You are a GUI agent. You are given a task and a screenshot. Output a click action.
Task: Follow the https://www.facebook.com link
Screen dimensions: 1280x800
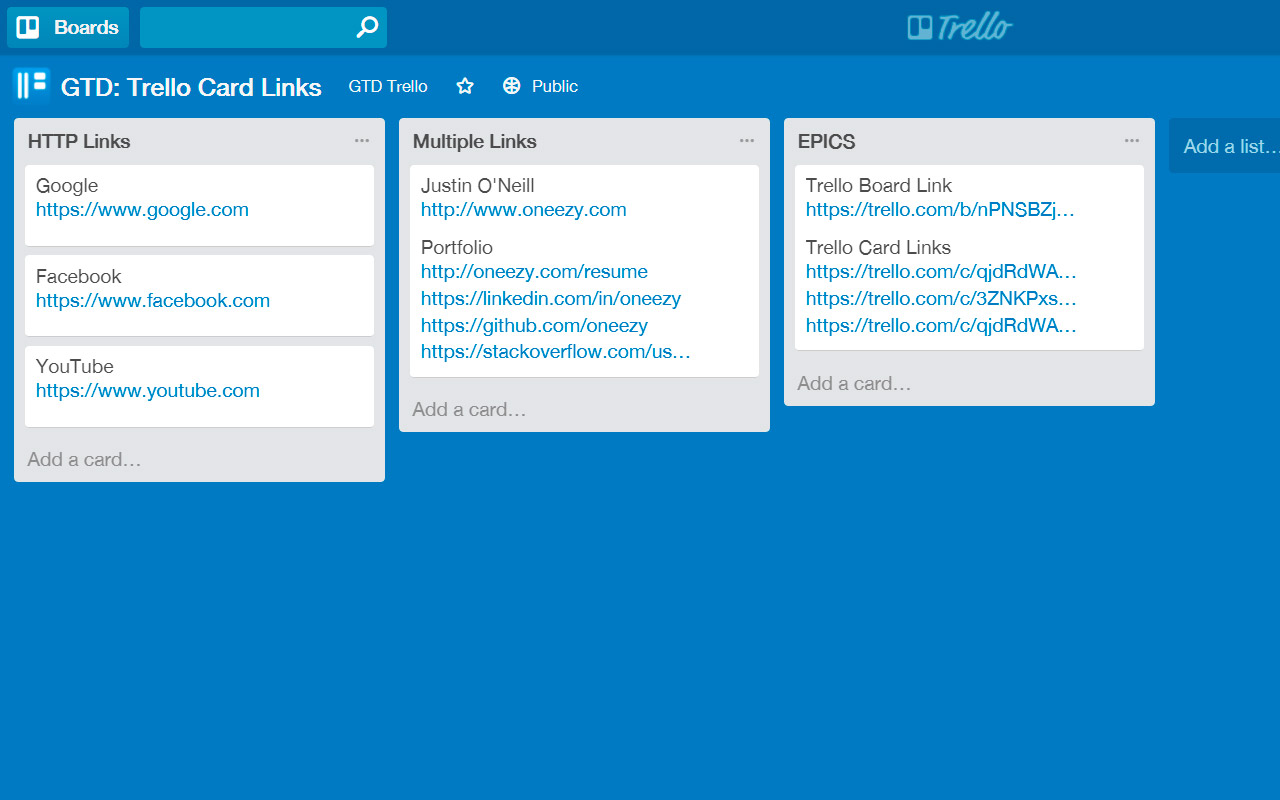coord(153,301)
